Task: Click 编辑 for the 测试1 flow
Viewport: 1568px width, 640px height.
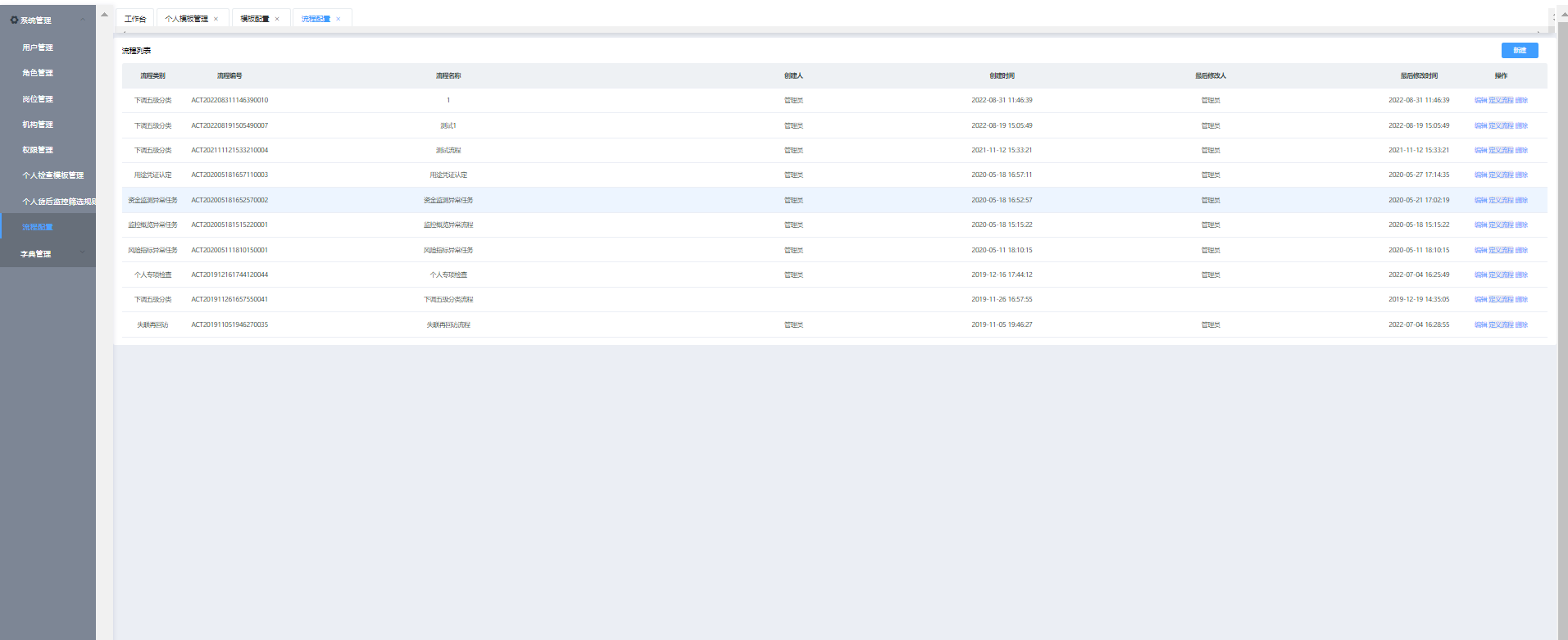Action: click(x=1480, y=125)
